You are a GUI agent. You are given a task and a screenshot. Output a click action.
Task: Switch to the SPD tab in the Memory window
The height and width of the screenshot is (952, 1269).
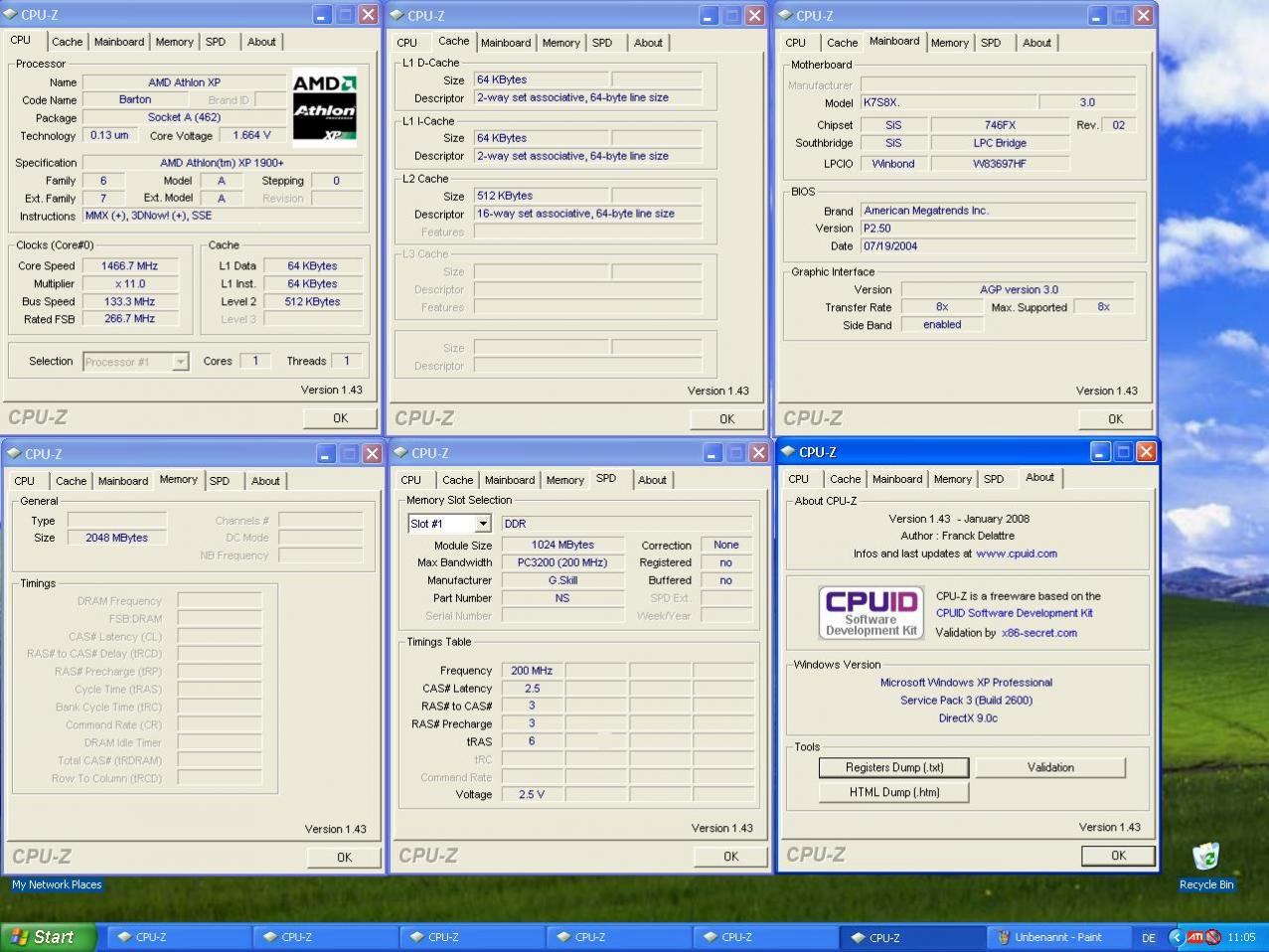tap(220, 481)
